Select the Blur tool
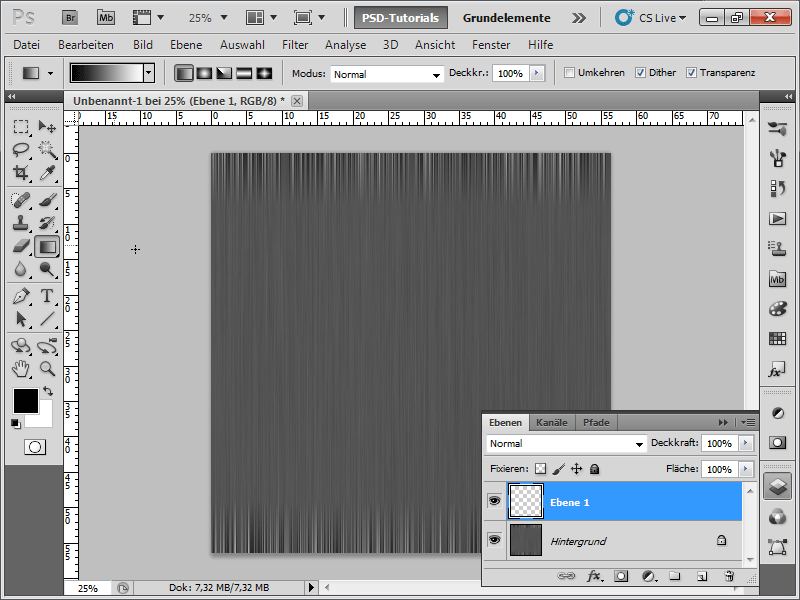The height and width of the screenshot is (600, 800). (x=21, y=269)
